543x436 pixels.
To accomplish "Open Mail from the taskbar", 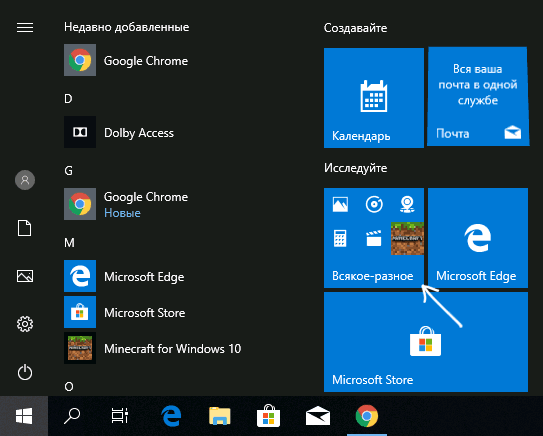I will coord(318,416).
